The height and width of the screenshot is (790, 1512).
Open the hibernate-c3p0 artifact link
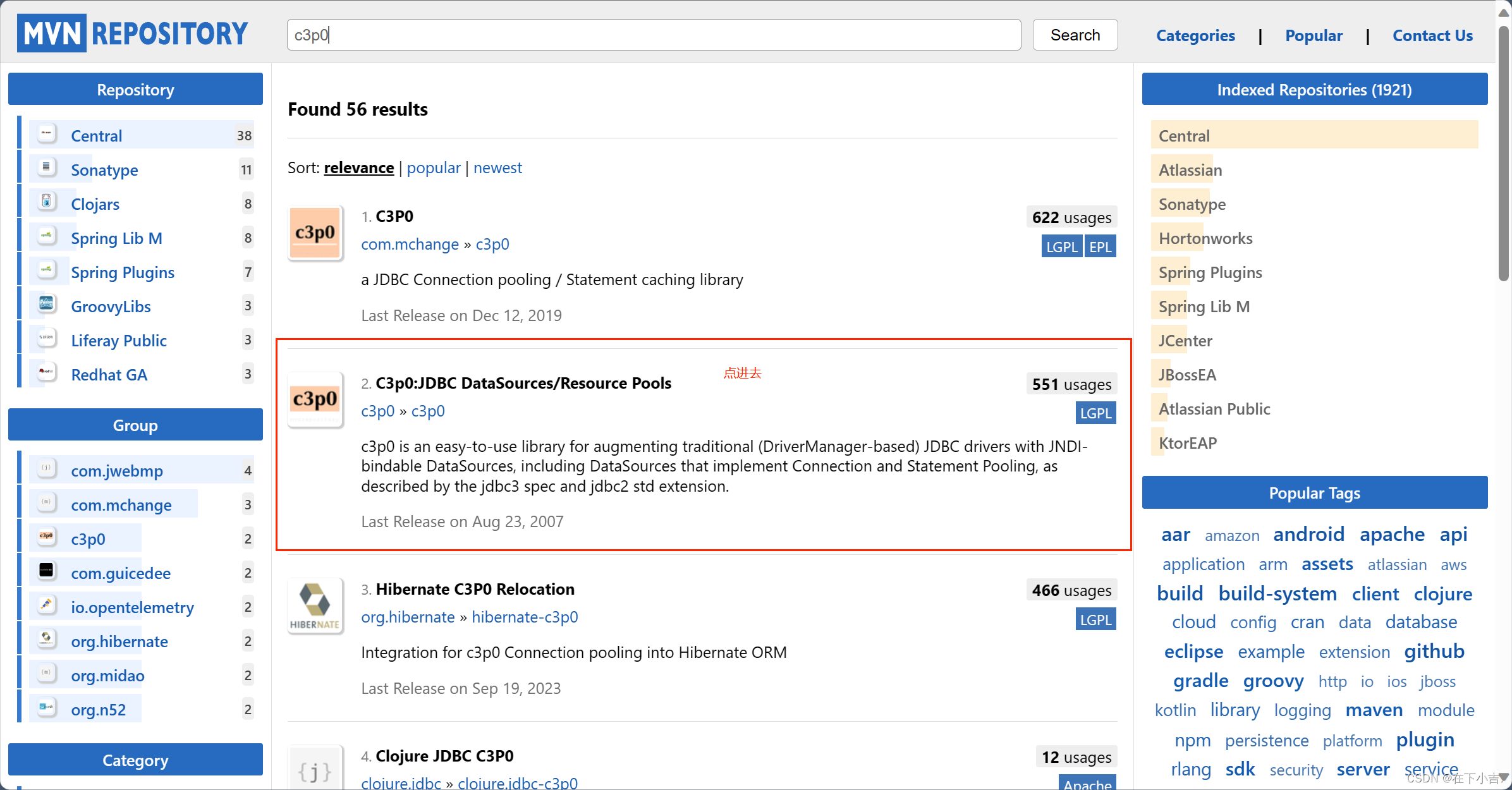point(525,617)
